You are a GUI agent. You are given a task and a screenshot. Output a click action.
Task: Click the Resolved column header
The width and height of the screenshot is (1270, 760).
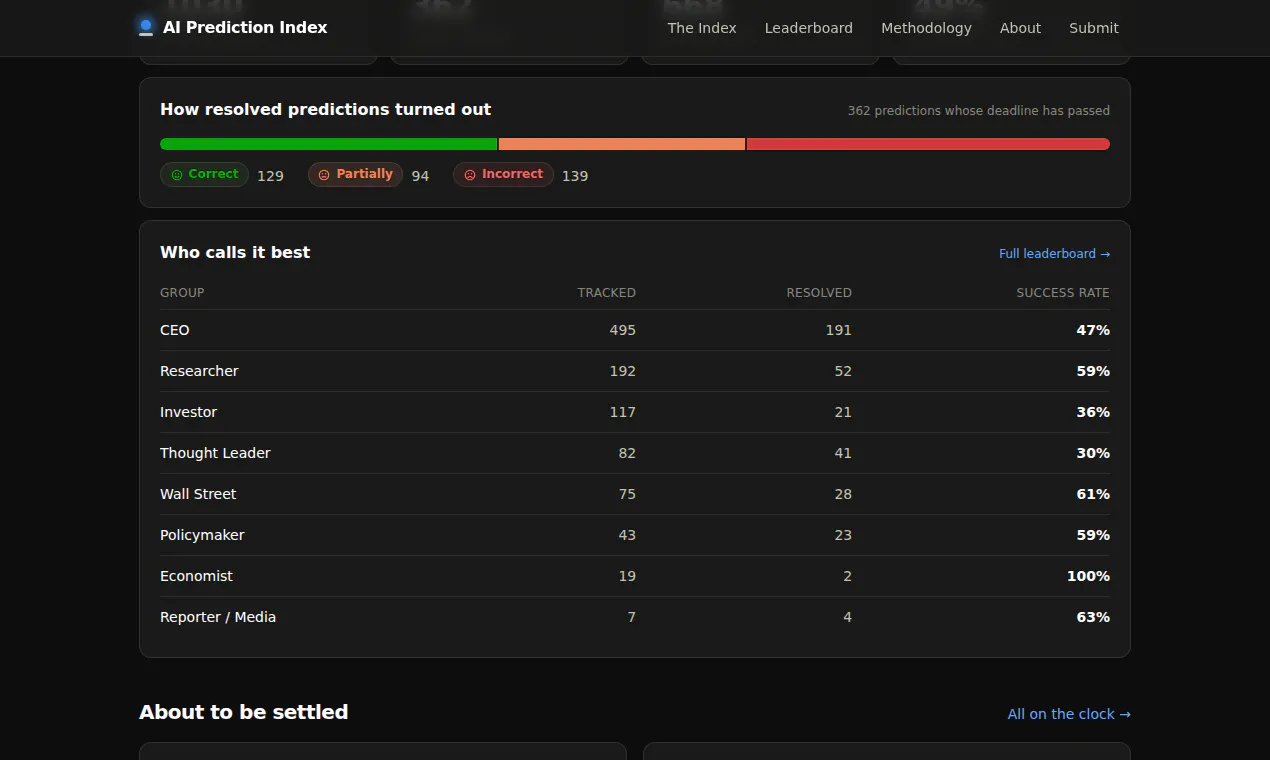819,293
